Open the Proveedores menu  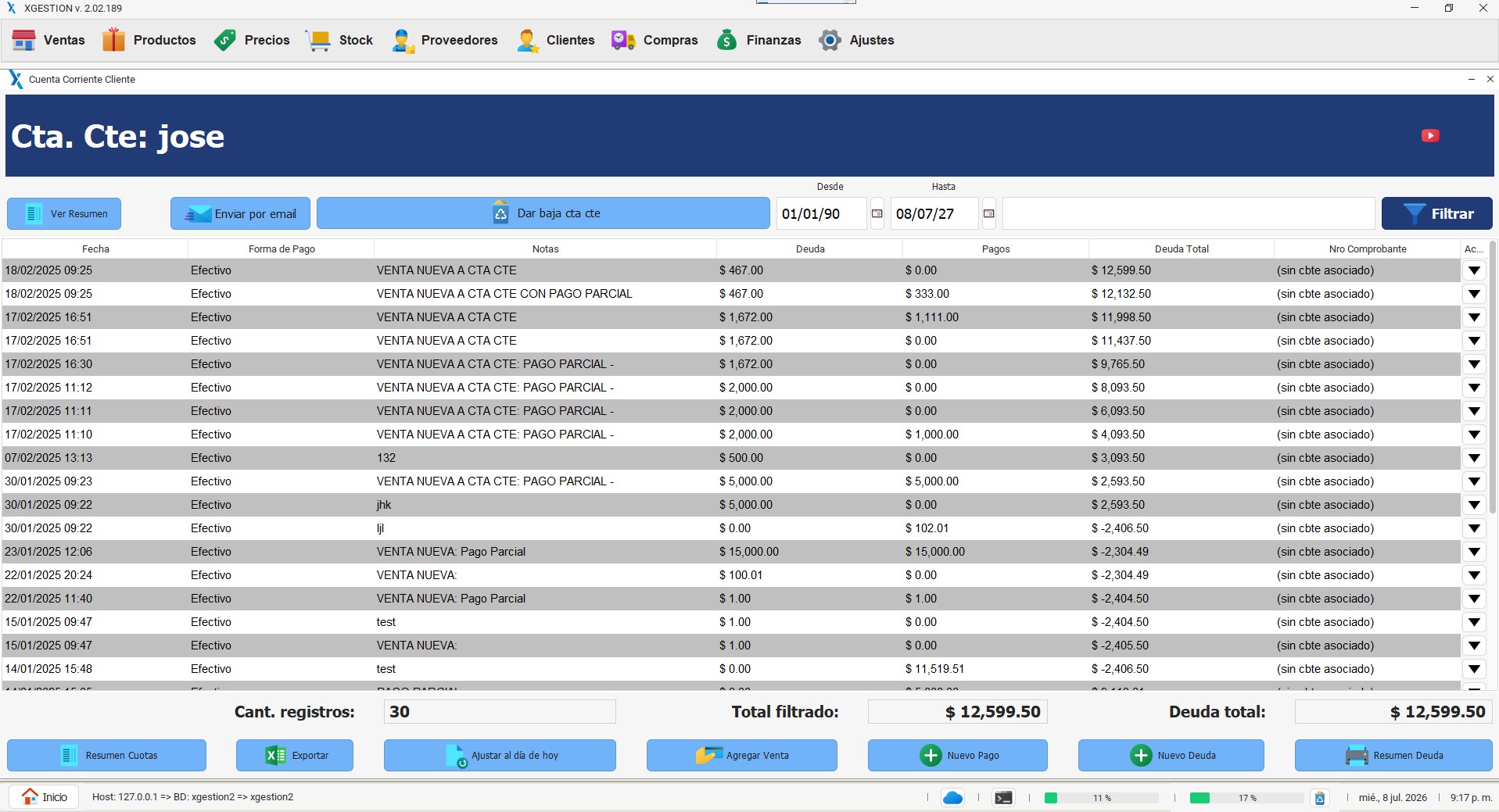click(x=444, y=40)
